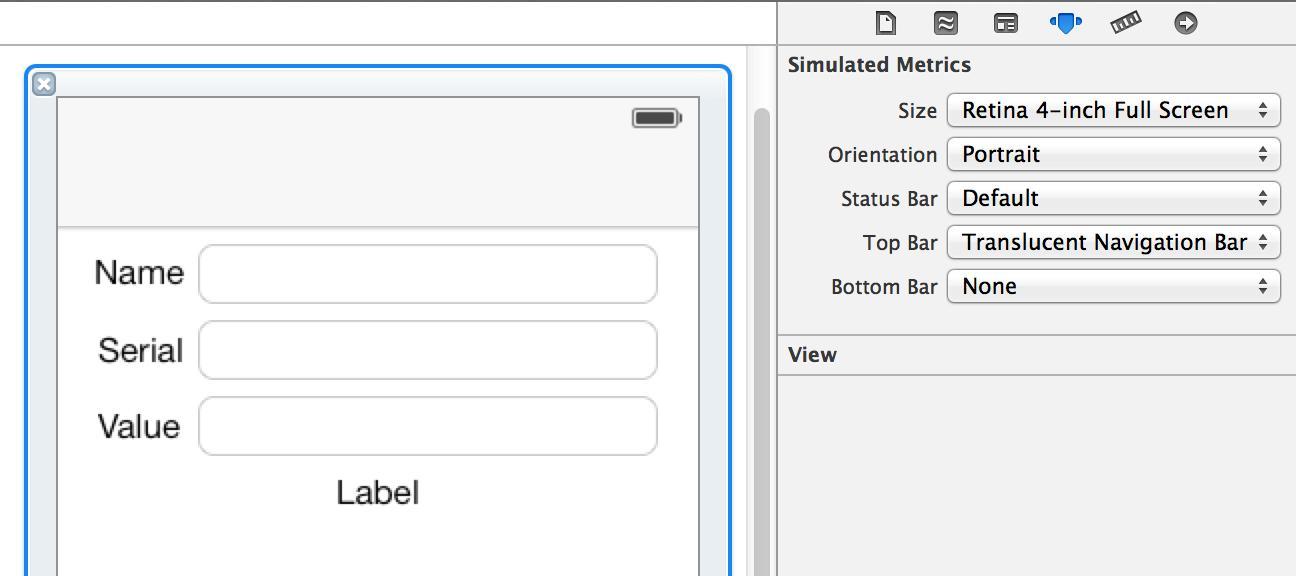
Task: Open the Bottom Bar None dropdown
Action: 1113,286
